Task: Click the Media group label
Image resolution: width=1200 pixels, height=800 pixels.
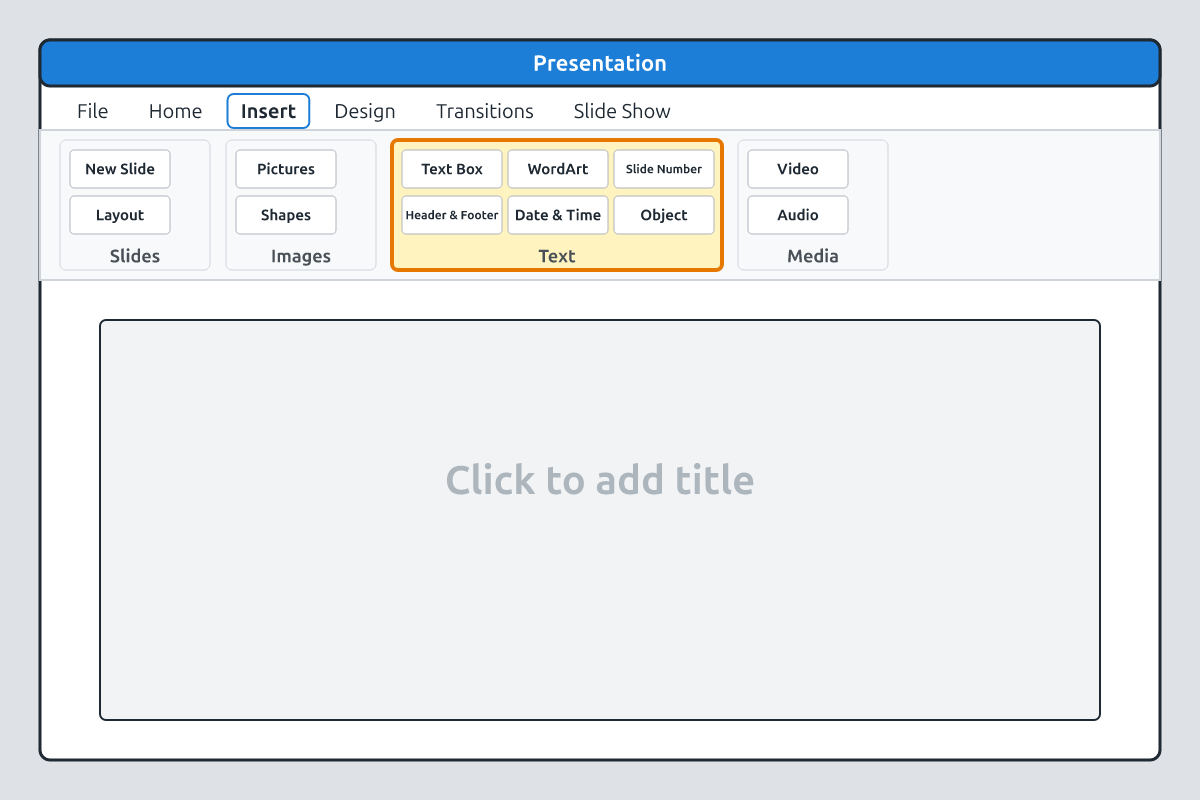Action: [813, 256]
